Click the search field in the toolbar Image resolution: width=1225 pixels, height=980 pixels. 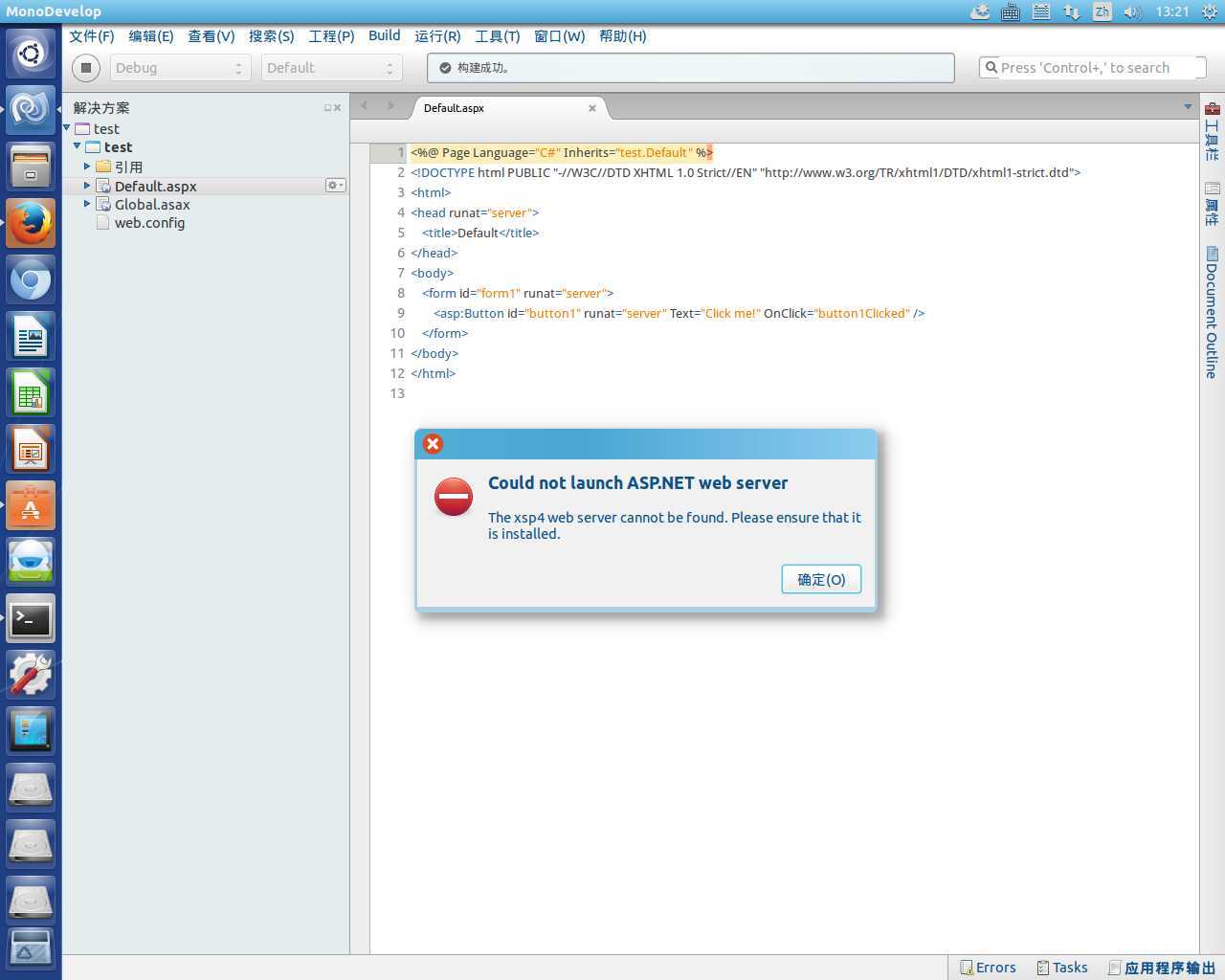click(1092, 68)
